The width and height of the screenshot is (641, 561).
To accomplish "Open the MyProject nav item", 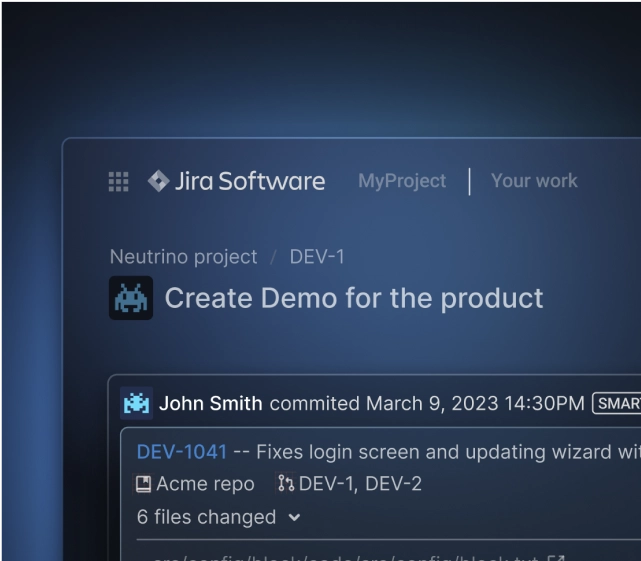I will (x=402, y=181).
